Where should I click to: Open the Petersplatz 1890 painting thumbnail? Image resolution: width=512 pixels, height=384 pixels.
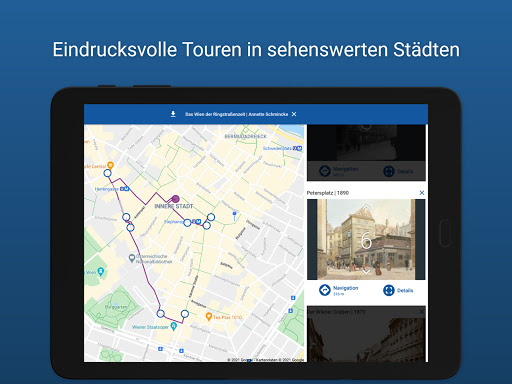click(366, 239)
